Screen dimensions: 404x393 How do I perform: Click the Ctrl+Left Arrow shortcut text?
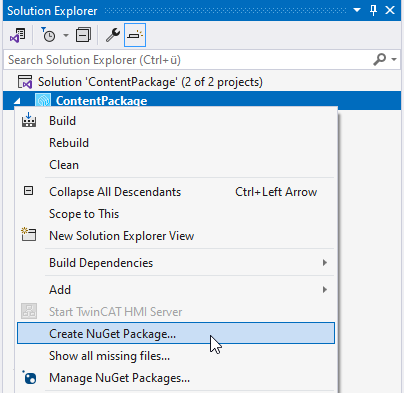pos(276,192)
